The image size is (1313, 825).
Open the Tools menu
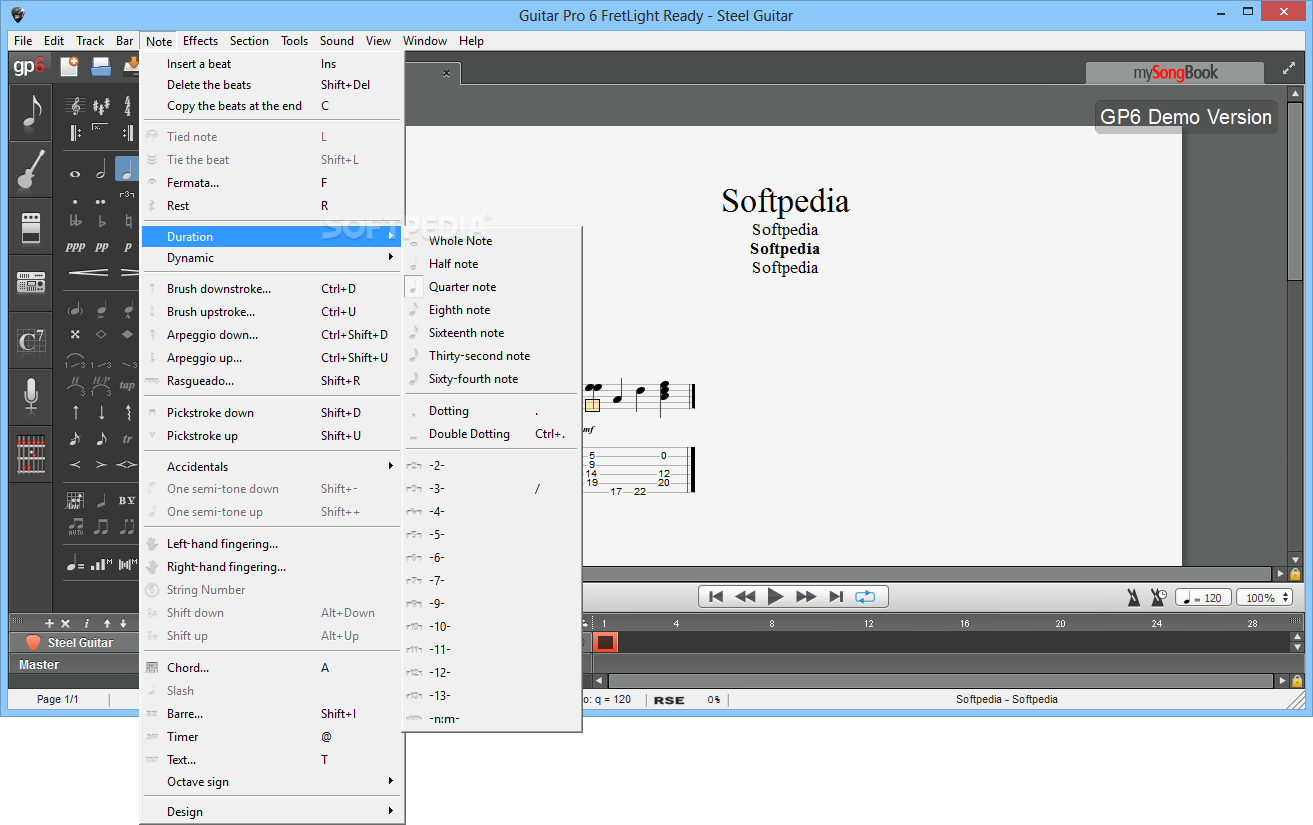pos(294,41)
